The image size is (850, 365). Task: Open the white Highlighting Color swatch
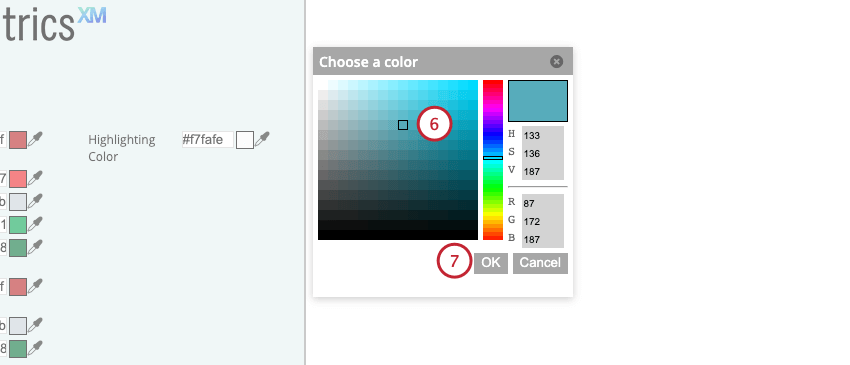(245, 140)
